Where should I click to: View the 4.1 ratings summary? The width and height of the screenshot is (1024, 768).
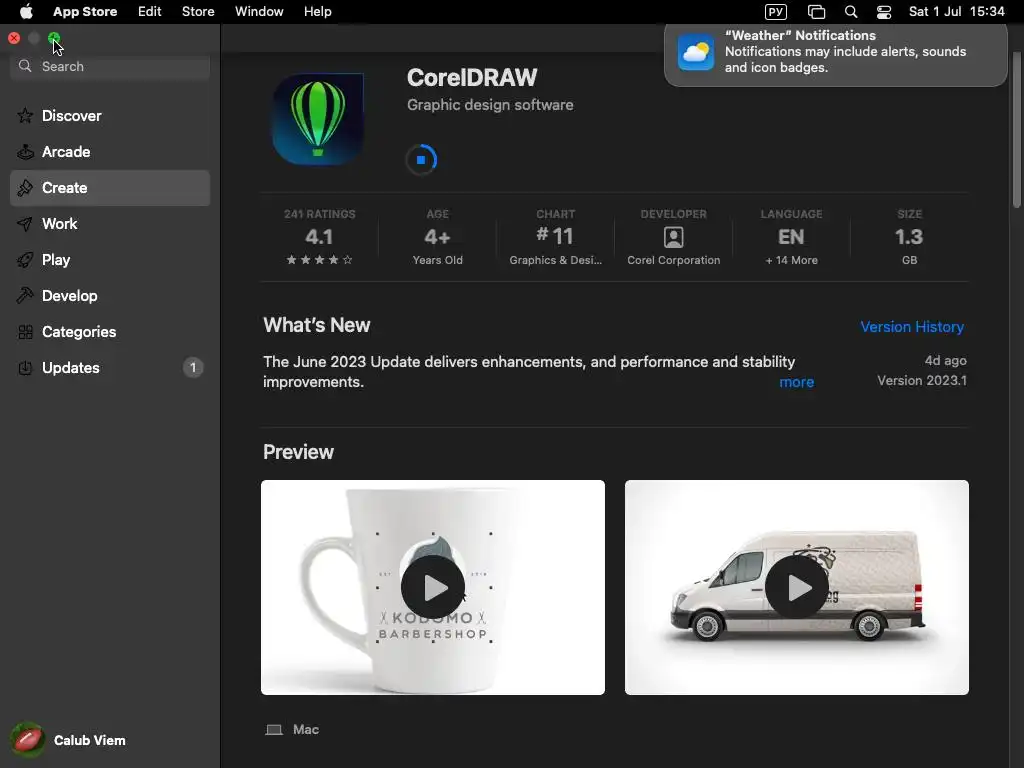319,236
